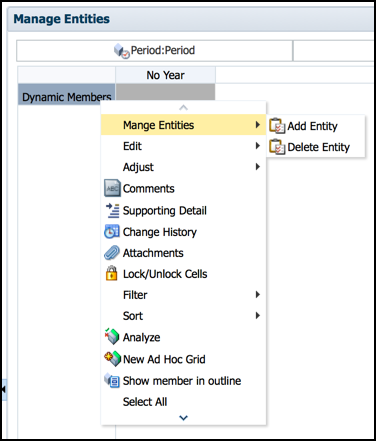This screenshot has height=441, width=376.
Task: Open the Filter menu item
Action: (x=183, y=295)
